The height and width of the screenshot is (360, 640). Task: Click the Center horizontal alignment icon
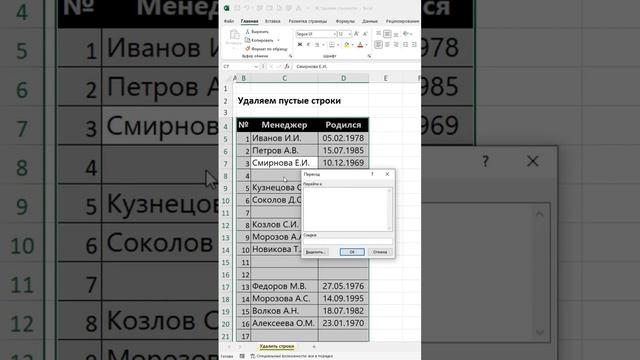387,45
